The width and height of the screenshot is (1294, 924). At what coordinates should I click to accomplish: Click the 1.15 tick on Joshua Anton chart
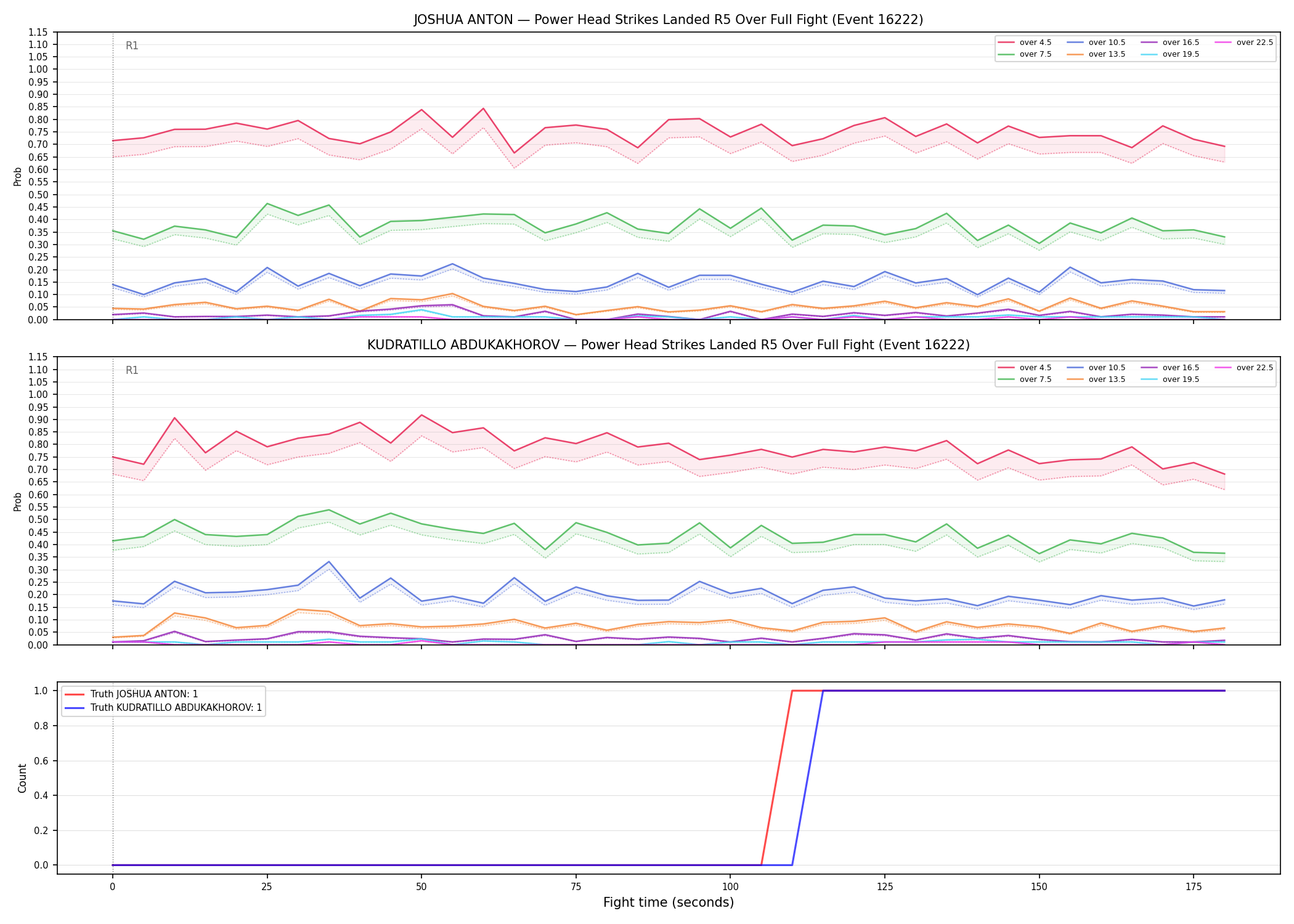(x=39, y=32)
